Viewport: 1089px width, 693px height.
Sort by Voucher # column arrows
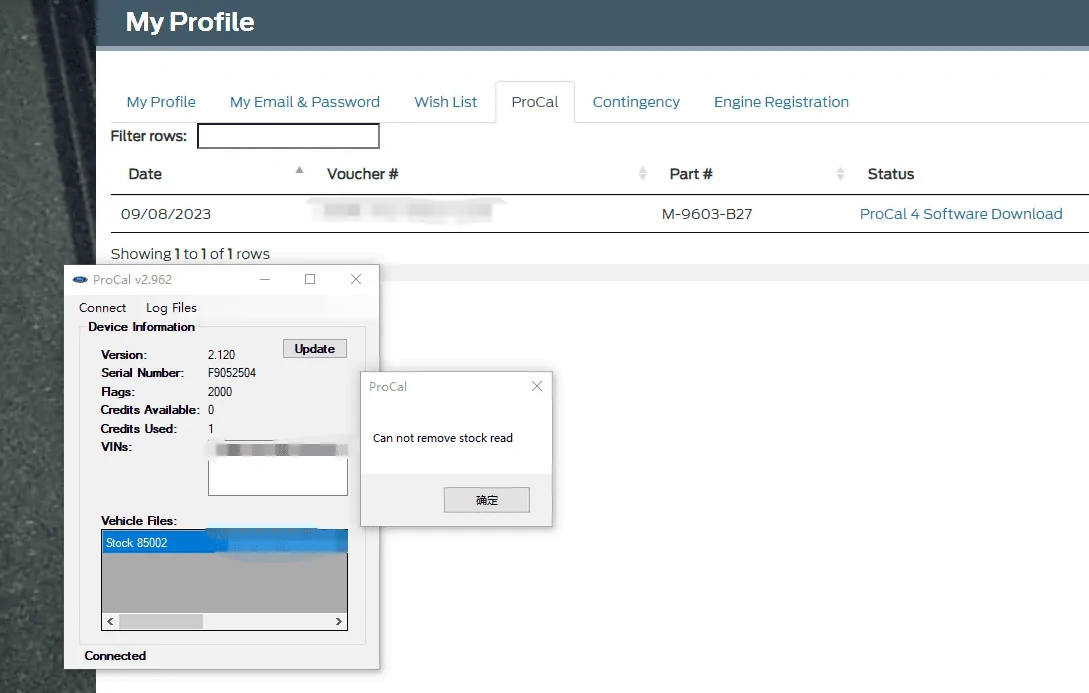[x=642, y=174]
